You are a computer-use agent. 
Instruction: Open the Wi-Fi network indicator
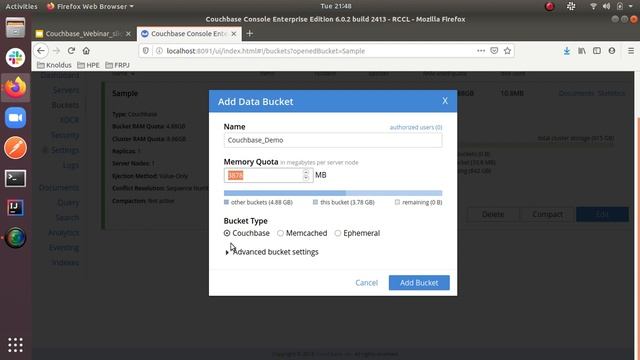coord(593,6)
